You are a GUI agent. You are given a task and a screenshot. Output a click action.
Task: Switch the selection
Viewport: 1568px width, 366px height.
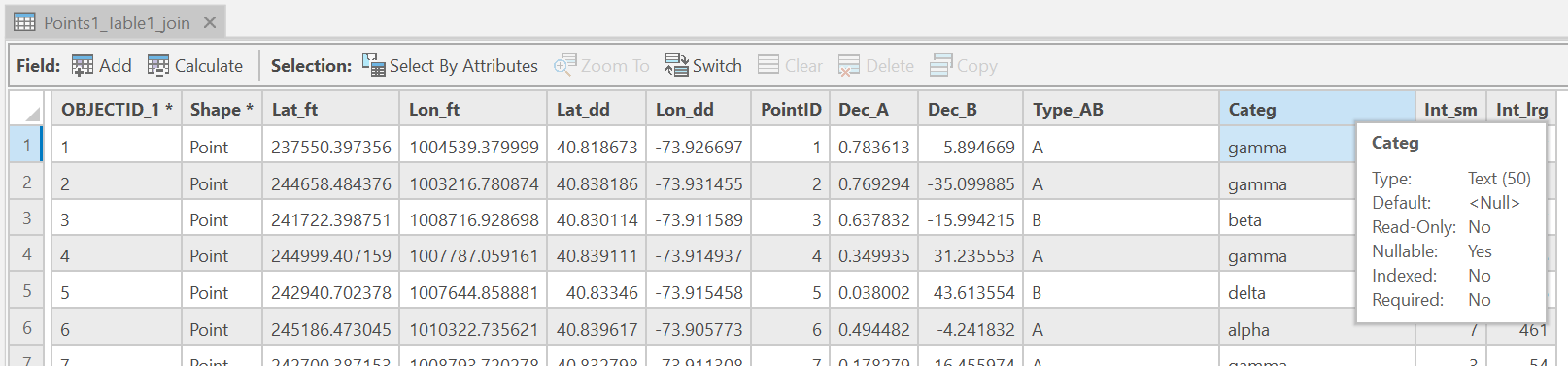point(703,65)
